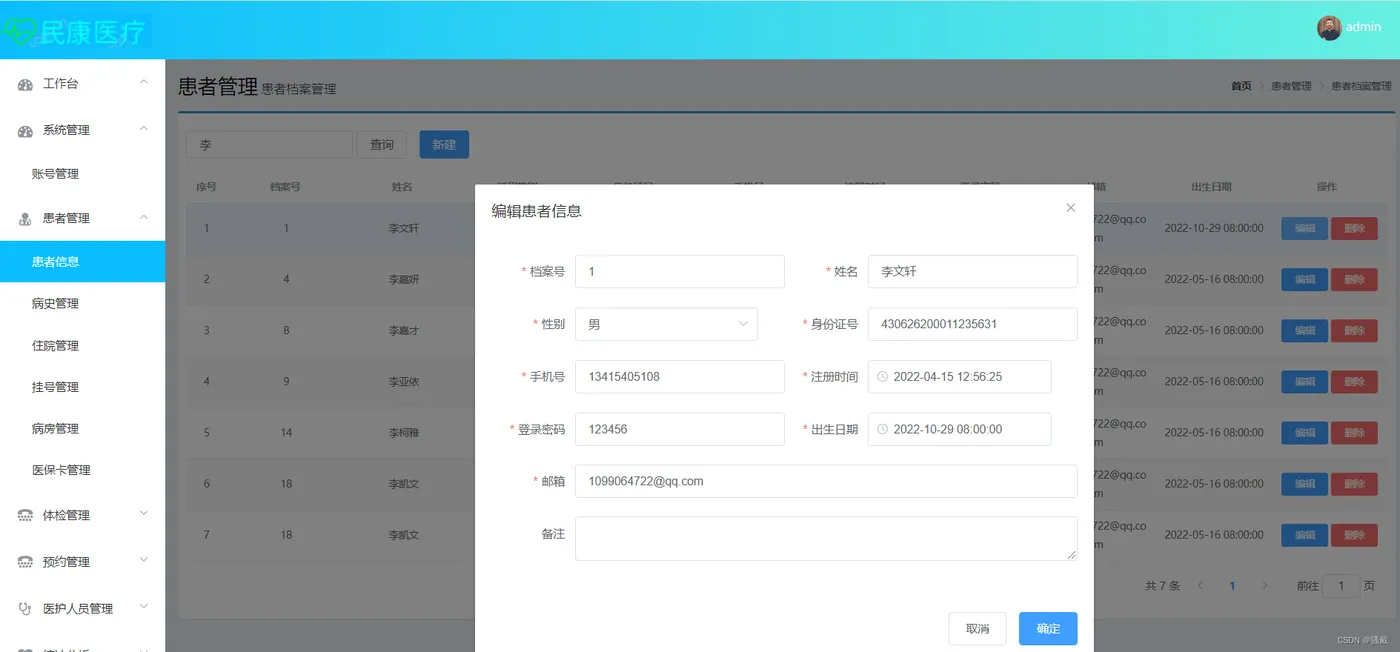The width and height of the screenshot is (1400, 652).
Task: Click the 医护人员管理 stethoscope icon
Action: coord(26,608)
